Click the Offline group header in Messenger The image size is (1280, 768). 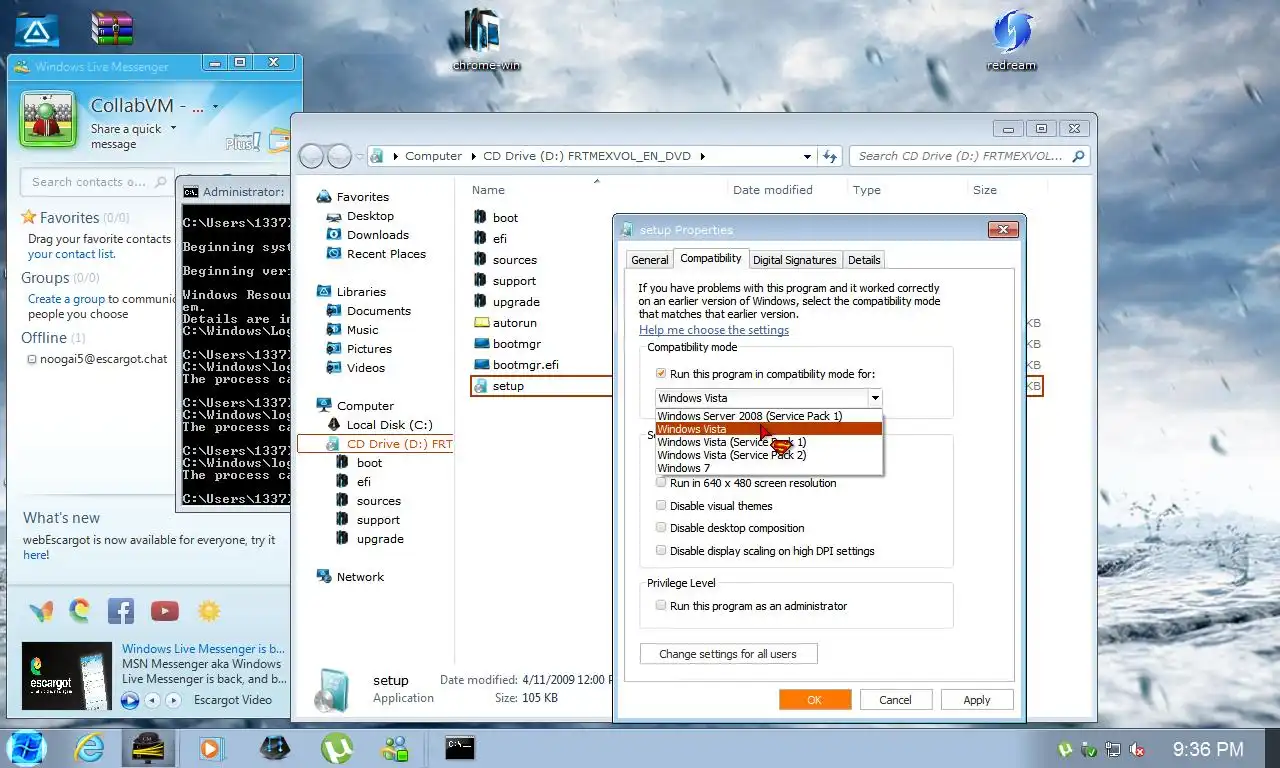(x=53, y=338)
